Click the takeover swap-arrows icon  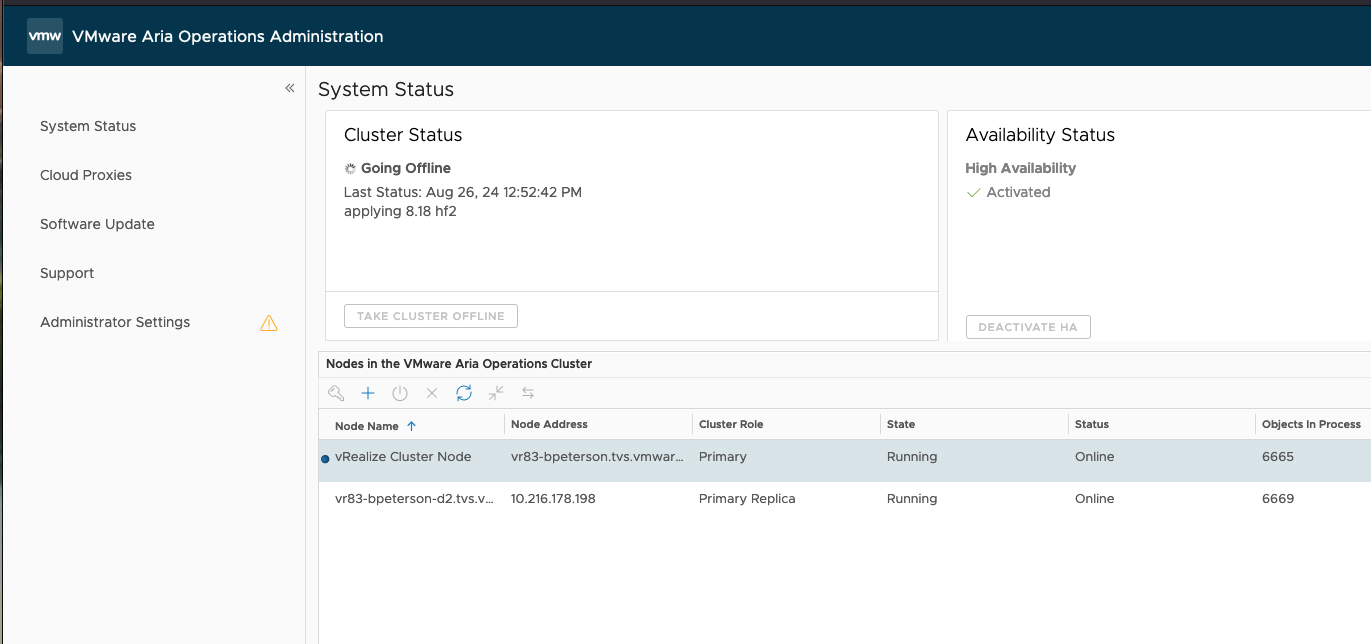[527, 393]
